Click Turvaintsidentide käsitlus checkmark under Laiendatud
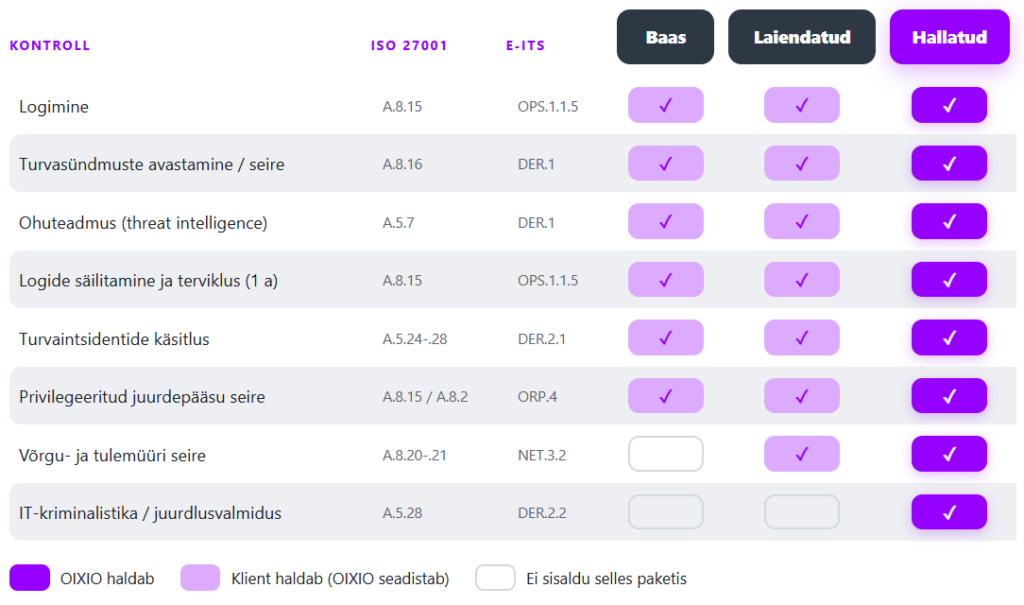The image size is (1024, 605). 801,338
